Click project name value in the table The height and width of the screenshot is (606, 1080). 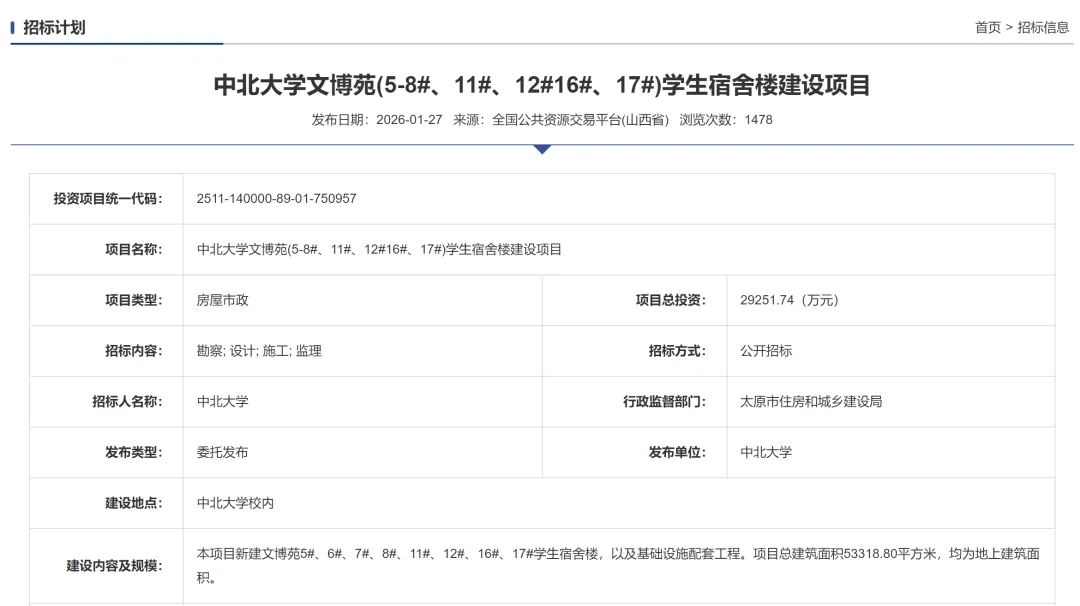(379, 249)
